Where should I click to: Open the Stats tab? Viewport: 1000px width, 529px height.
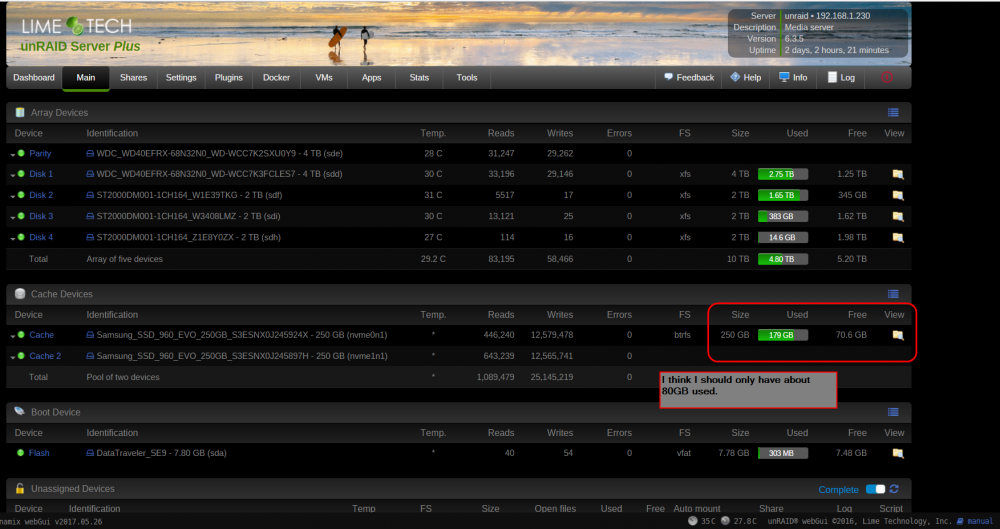coord(419,77)
